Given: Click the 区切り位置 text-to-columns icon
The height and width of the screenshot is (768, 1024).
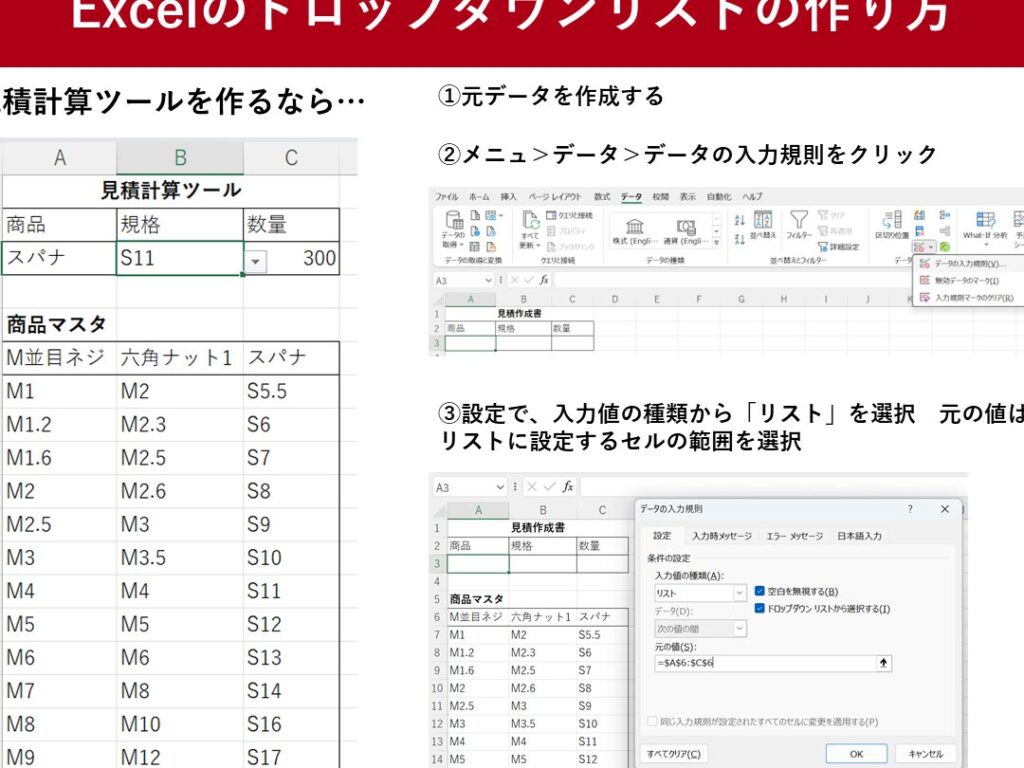Looking at the screenshot, I should coord(892,219).
